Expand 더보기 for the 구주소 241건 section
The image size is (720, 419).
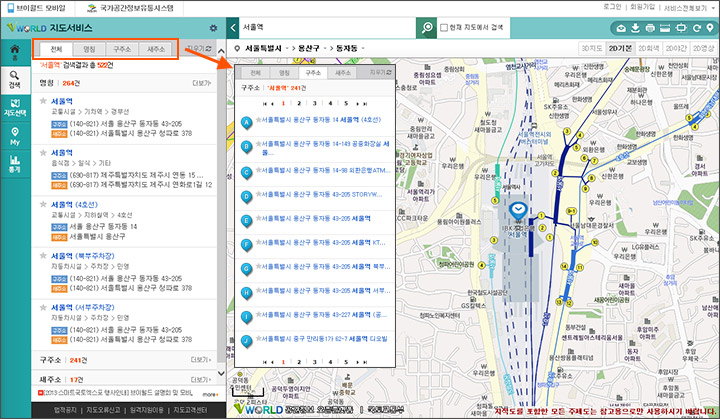pyautogui.click(x=202, y=360)
